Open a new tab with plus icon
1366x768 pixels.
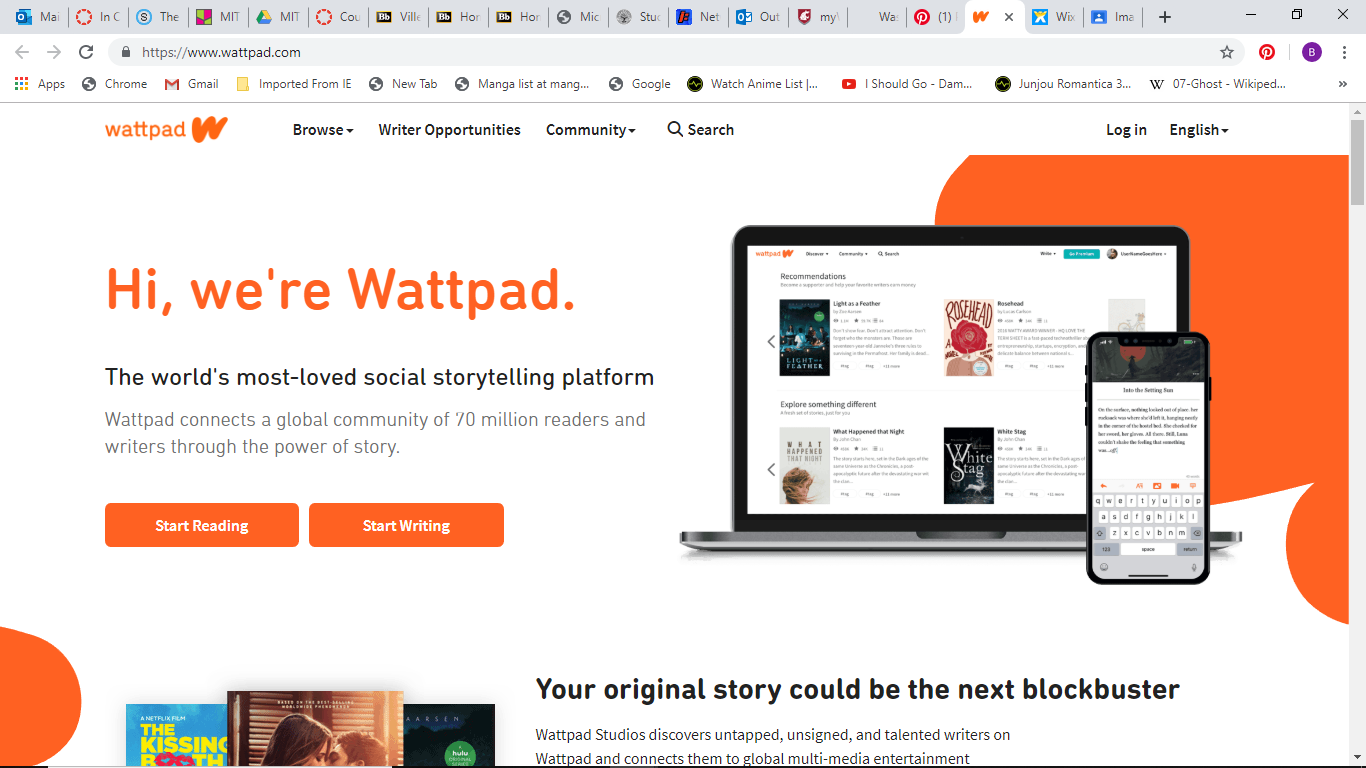pyautogui.click(x=1165, y=17)
